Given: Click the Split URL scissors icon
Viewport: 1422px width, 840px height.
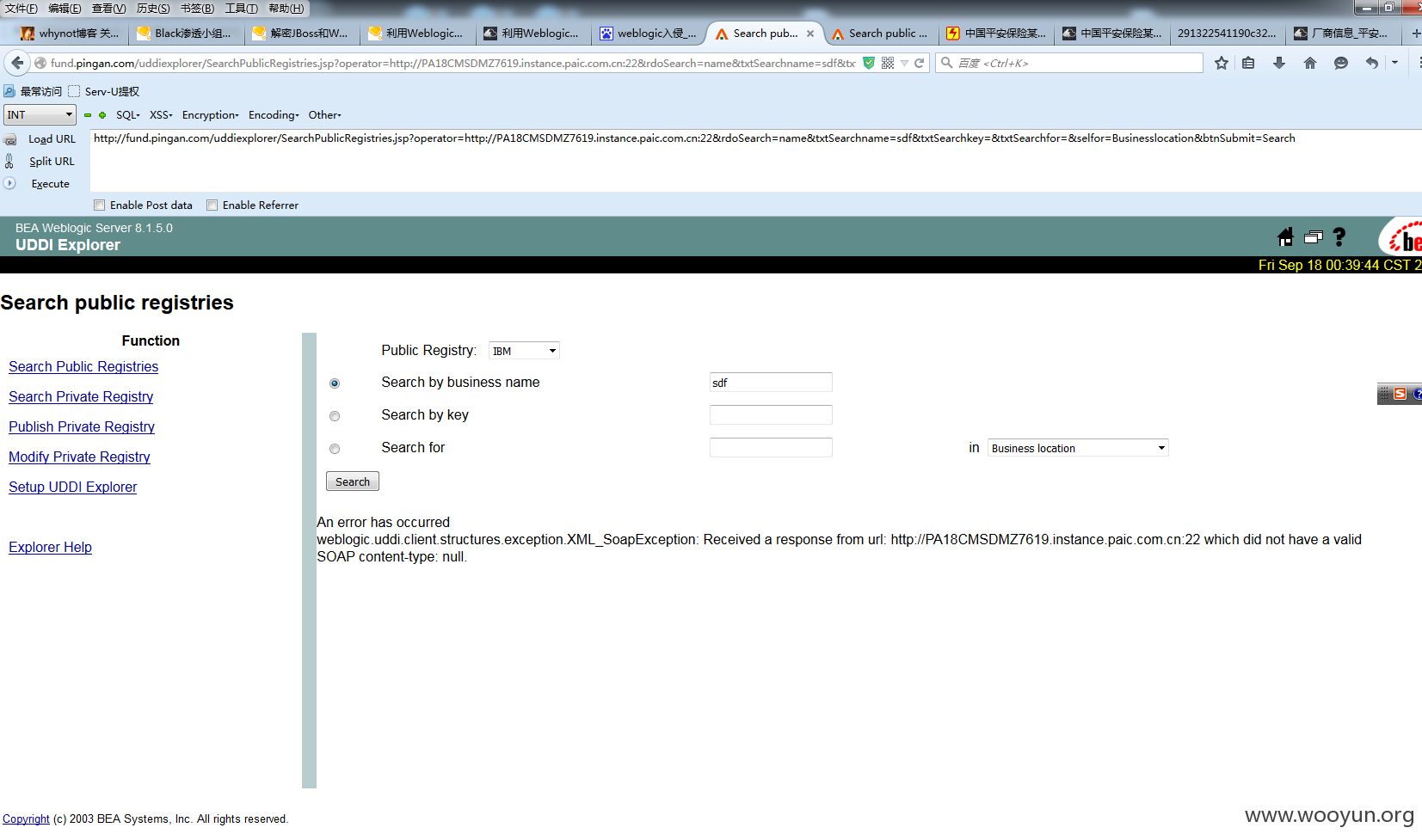Looking at the screenshot, I should click(x=9, y=161).
